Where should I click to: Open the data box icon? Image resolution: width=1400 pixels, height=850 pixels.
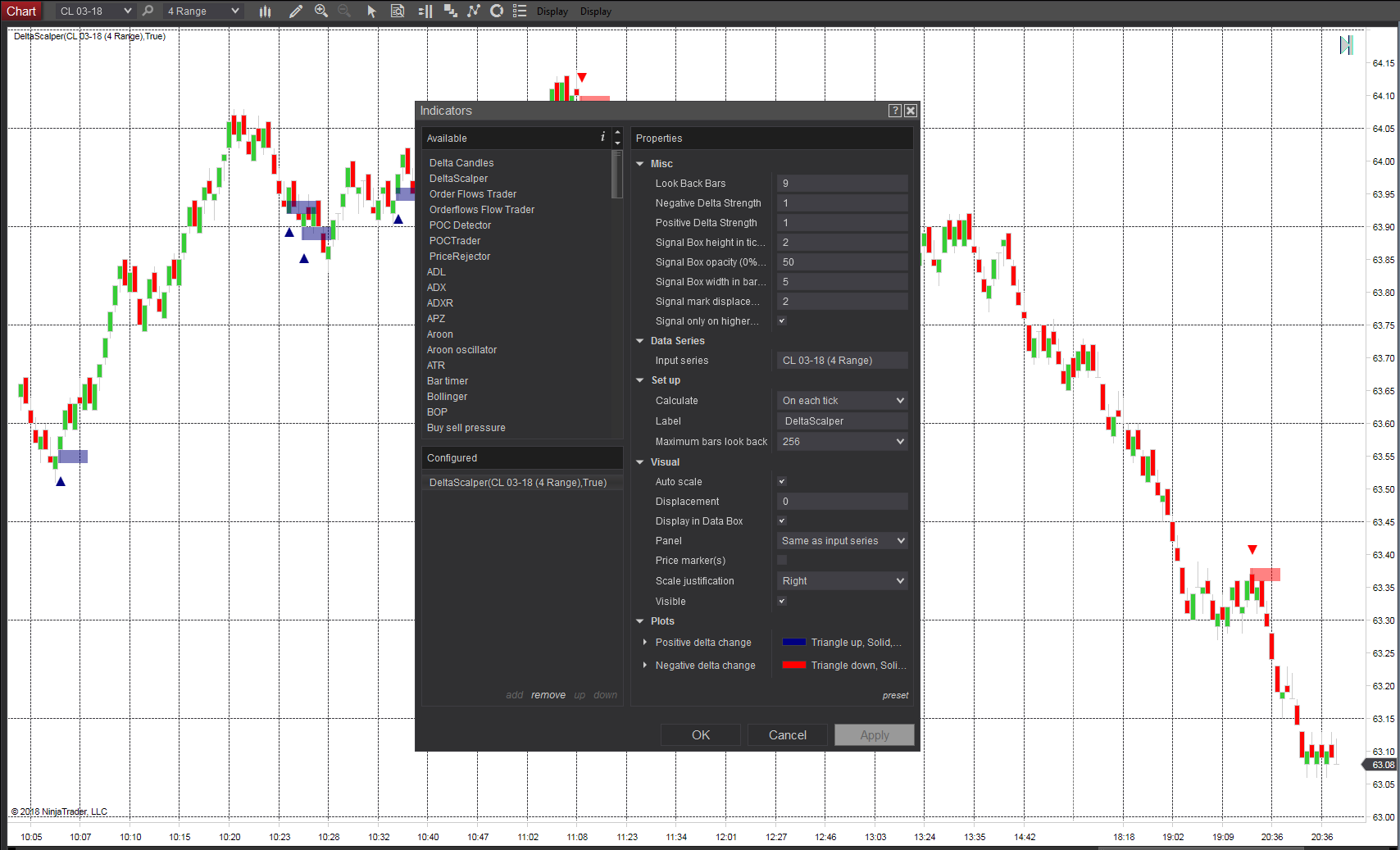[x=398, y=11]
